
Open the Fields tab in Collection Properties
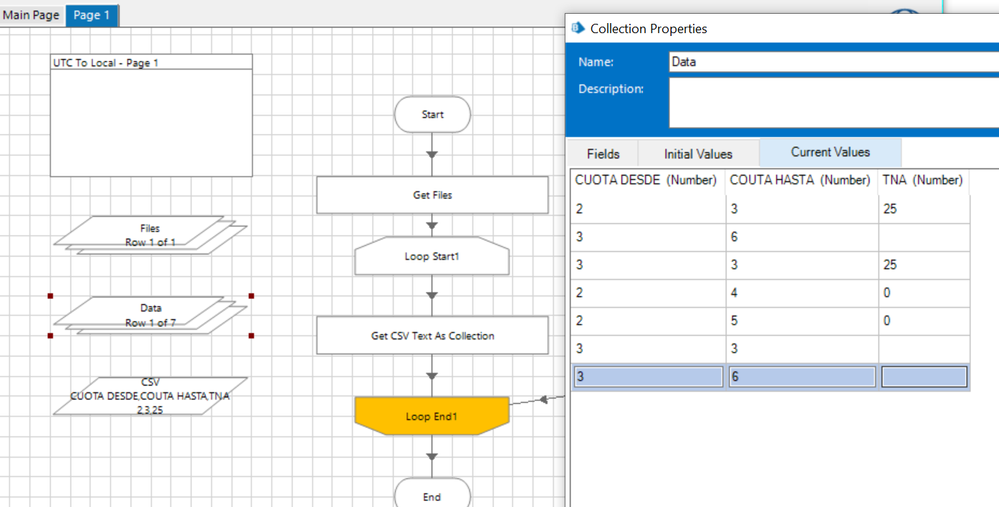click(x=603, y=154)
